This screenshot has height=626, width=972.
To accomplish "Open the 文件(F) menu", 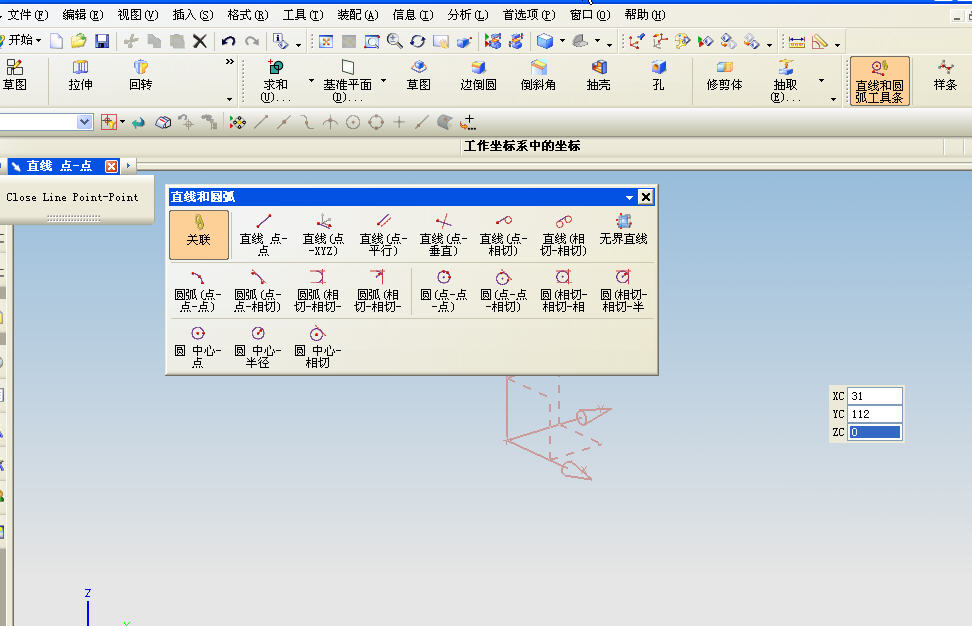I will click(27, 15).
